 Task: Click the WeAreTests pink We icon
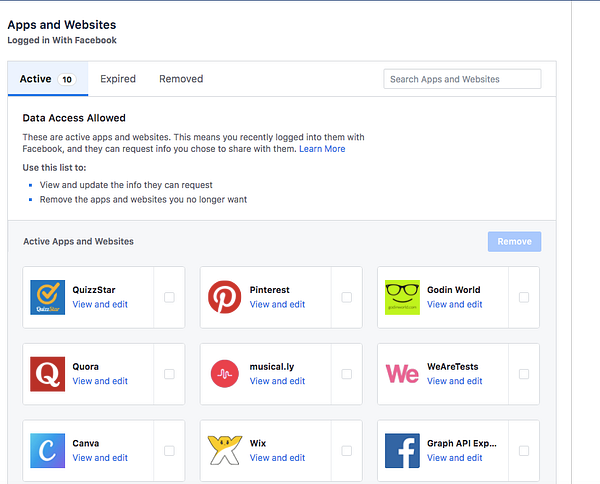pyautogui.click(x=402, y=374)
